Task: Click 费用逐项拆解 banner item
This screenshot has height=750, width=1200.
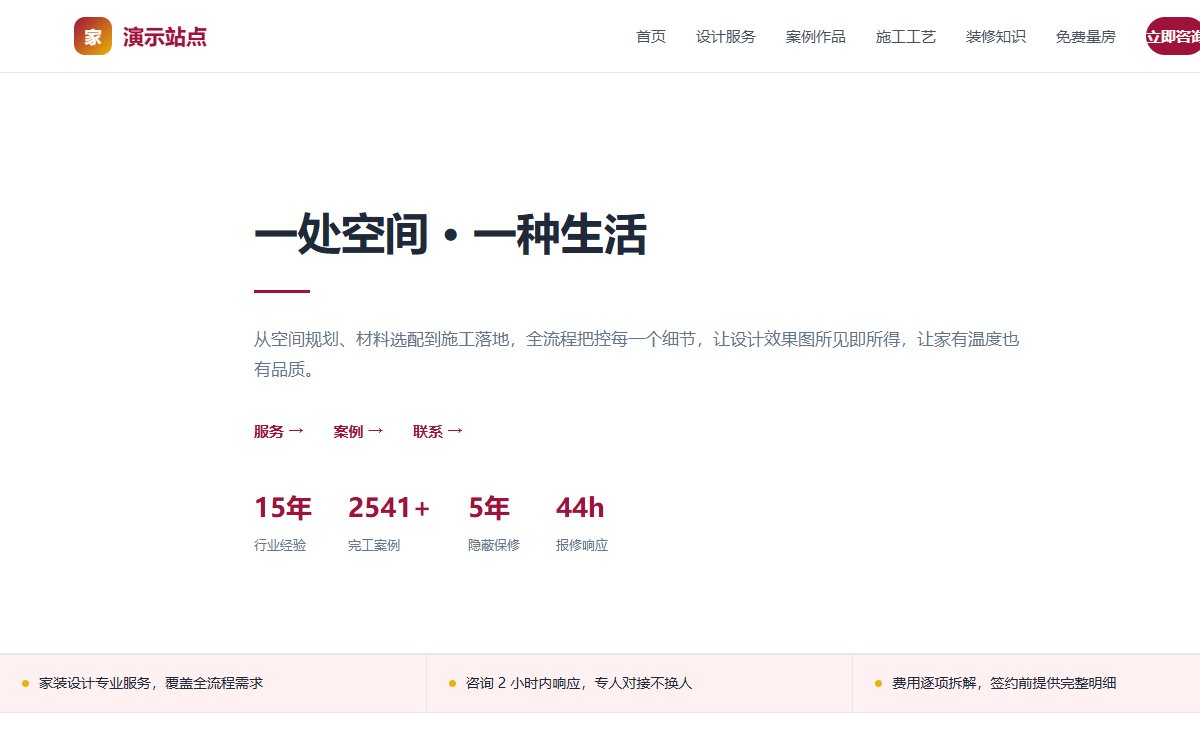Action: 1026,683
